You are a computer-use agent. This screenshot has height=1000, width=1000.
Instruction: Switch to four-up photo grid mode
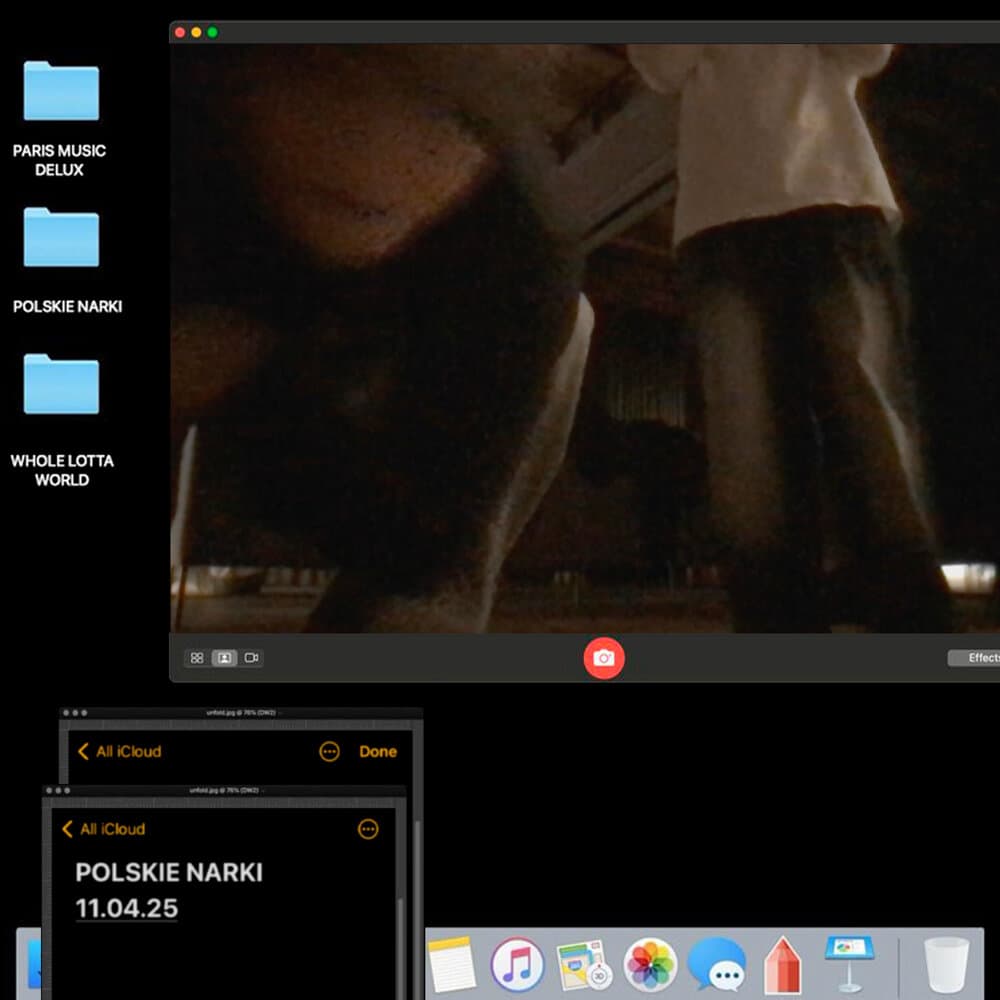pyautogui.click(x=197, y=658)
